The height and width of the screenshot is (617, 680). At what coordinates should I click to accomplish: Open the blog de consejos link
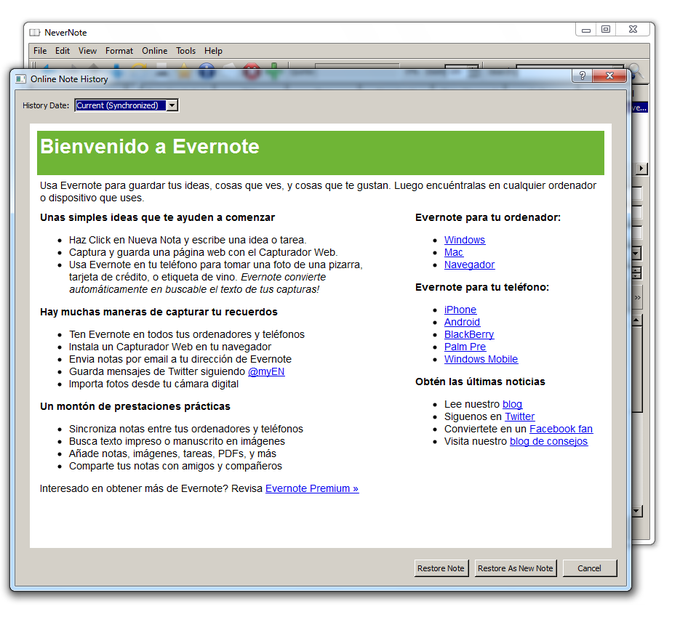tap(549, 441)
